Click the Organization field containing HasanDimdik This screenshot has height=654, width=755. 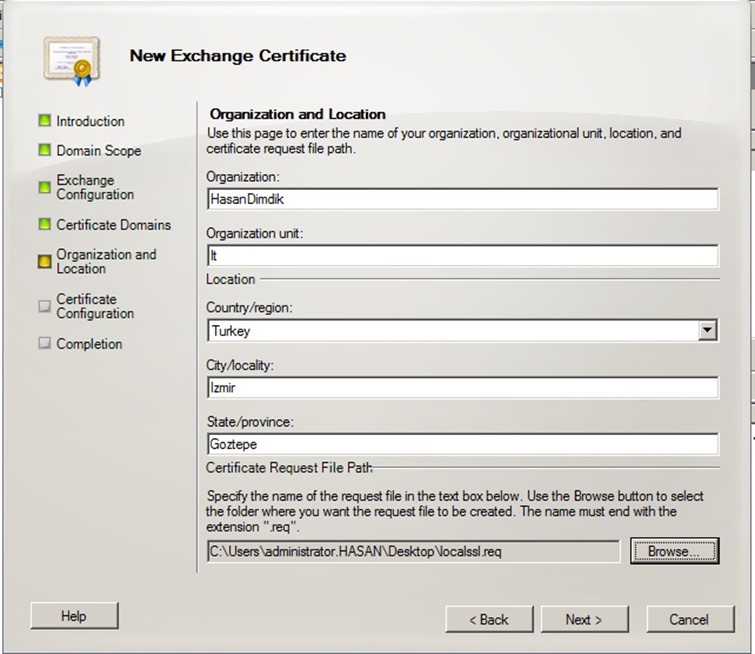pos(463,199)
